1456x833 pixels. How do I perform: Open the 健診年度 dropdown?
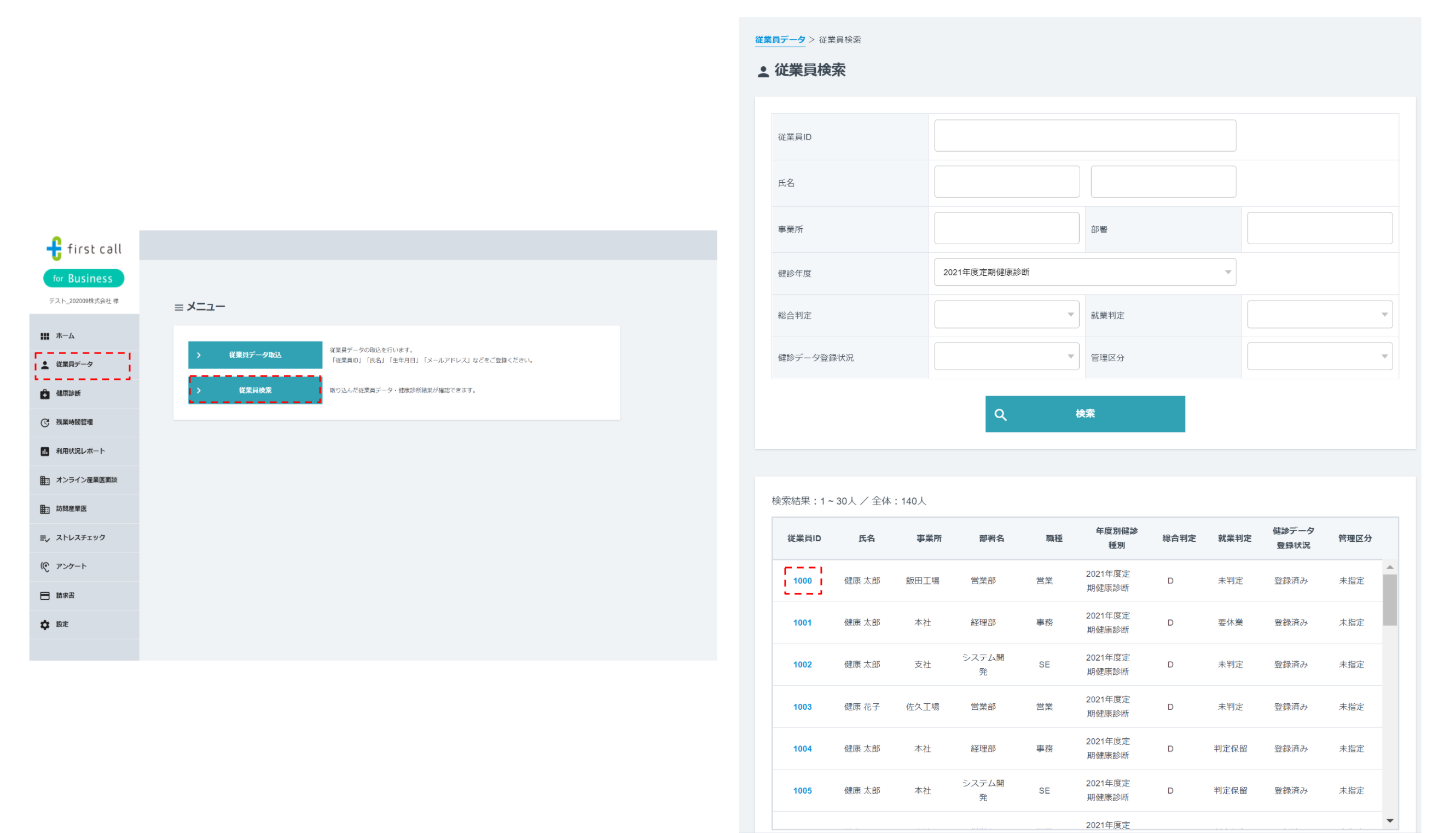coord(1084,273)
